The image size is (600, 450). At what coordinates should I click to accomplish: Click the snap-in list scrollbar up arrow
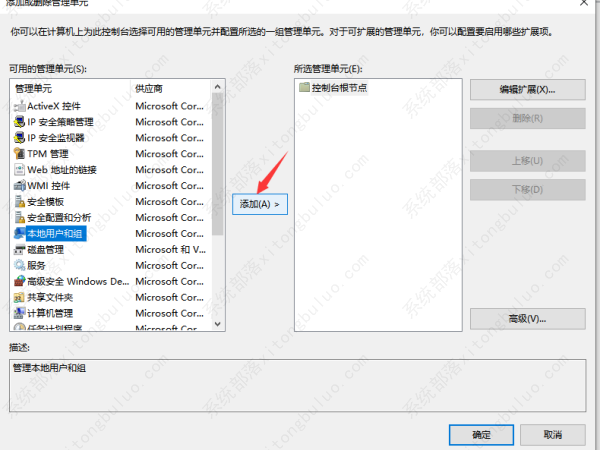(x=218, y=87)
